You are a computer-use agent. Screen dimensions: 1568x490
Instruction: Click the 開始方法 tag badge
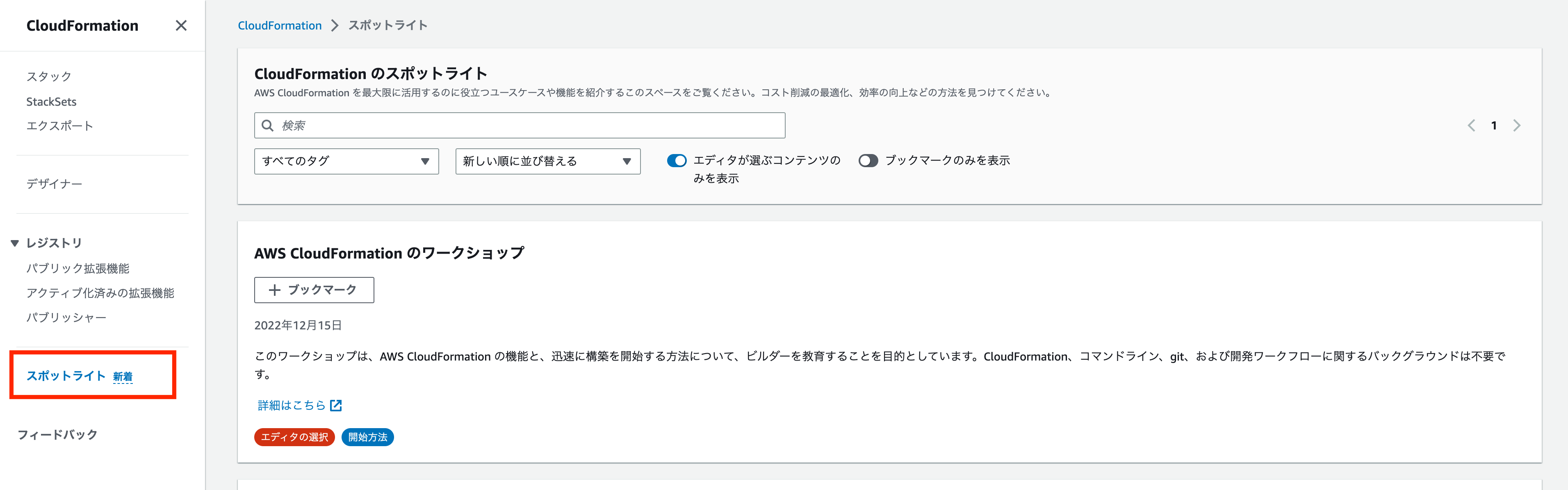(368, 437)
